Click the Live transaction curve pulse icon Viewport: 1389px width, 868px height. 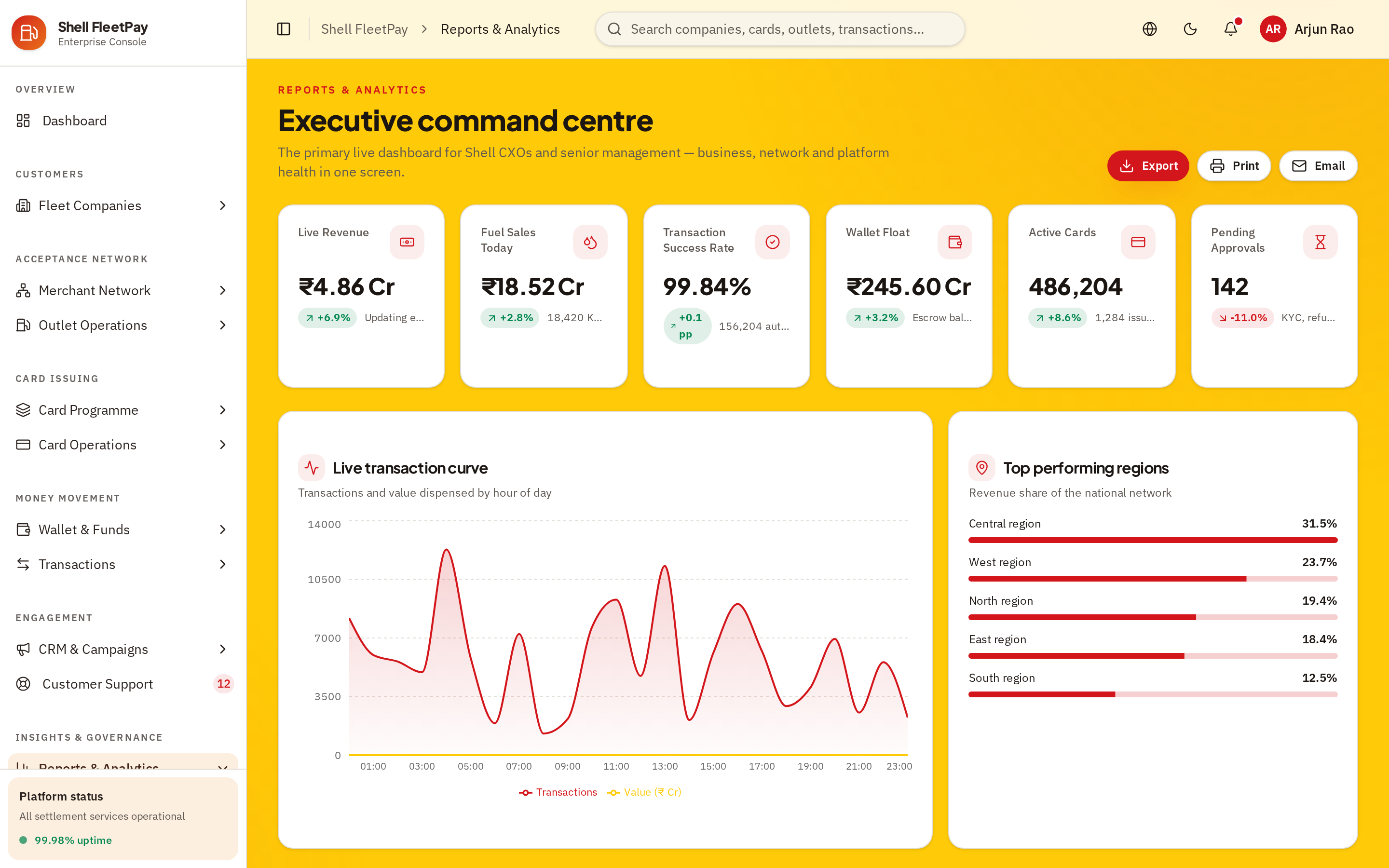point(312,468)
